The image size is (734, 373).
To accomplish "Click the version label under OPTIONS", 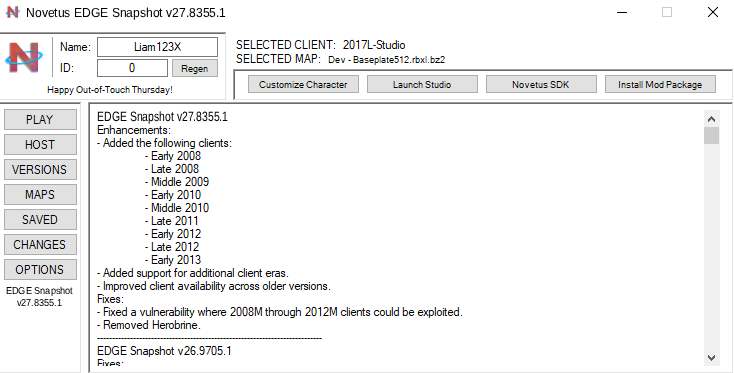I will [x=39, y=297].
